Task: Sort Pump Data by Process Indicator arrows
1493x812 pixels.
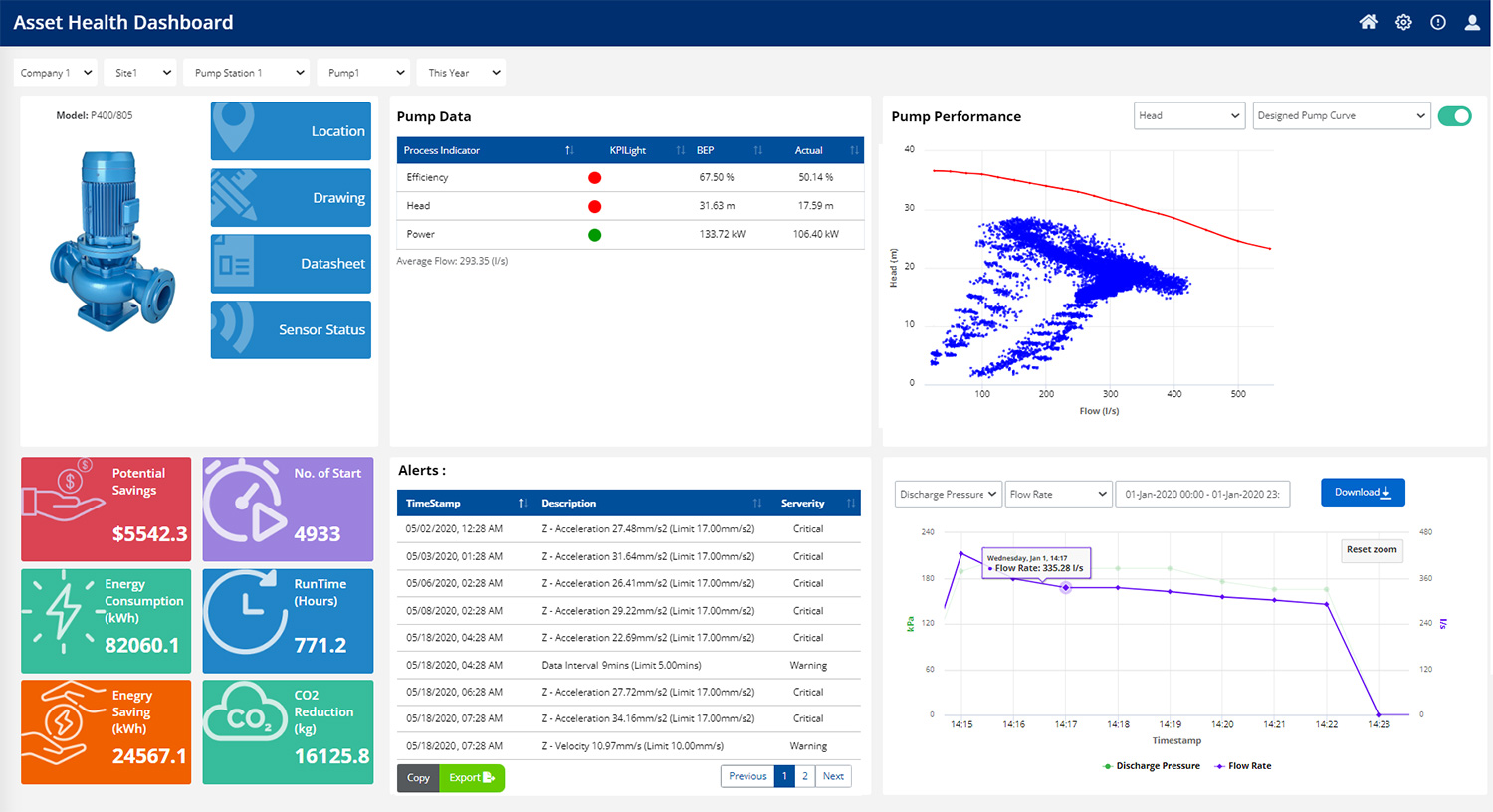Action: pyautogui.click(x=569, y=150)
